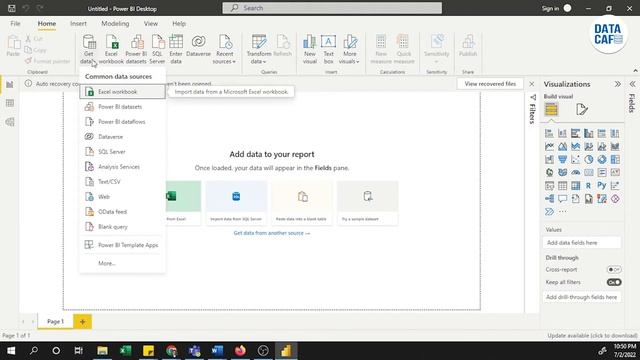Click the View recovered files button
640x360 pixels.
click(490, 84)
